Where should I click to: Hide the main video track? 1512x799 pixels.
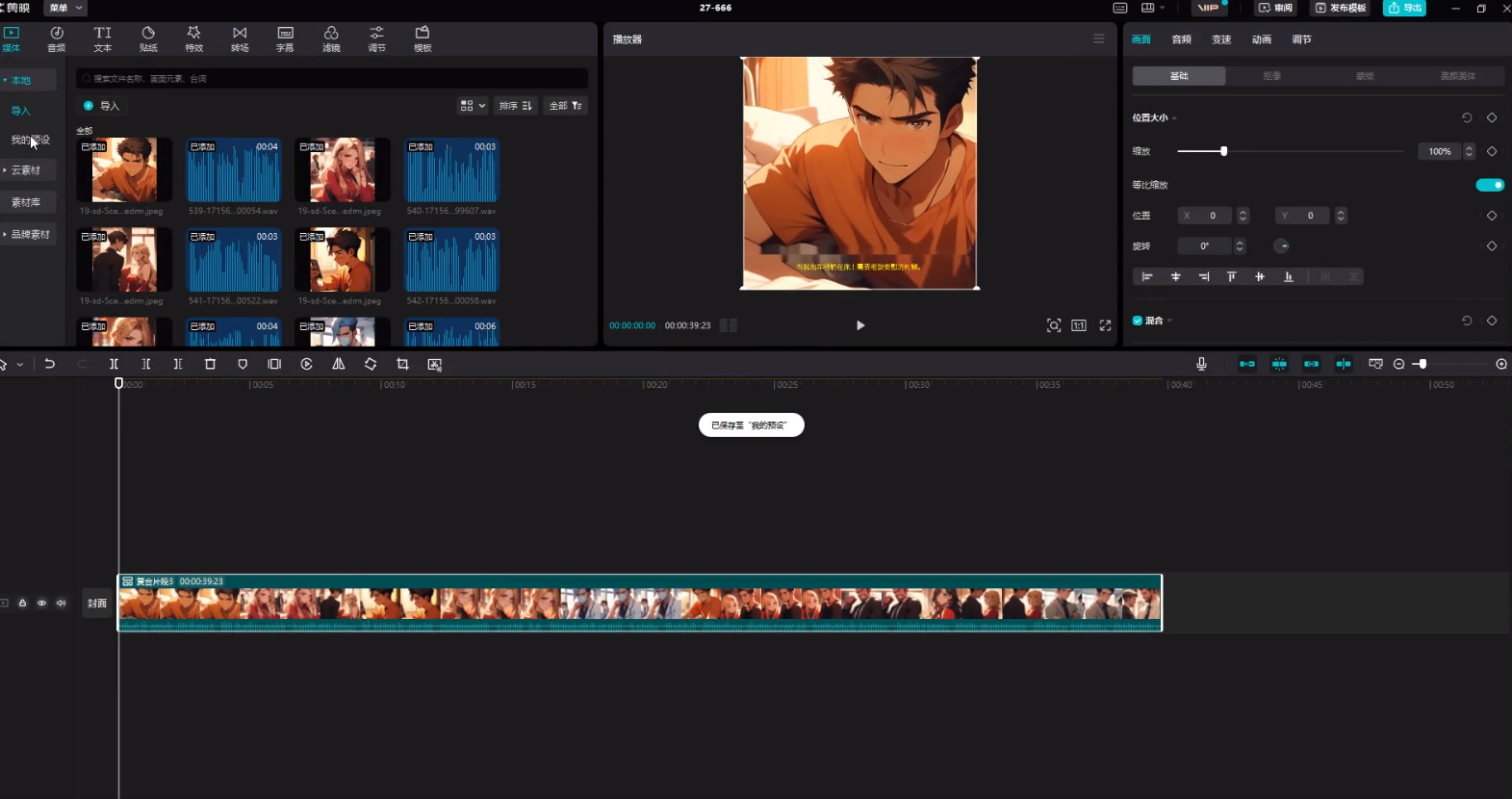[41, 603]
